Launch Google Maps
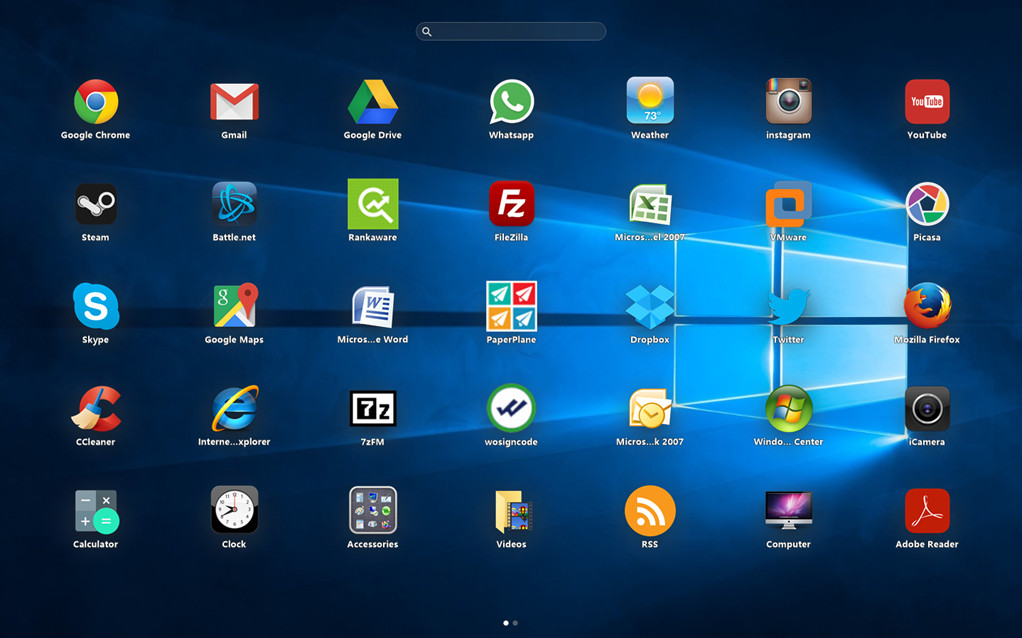Image resolution: width=1022 pixels, height=638 pixels. (235, 305)
